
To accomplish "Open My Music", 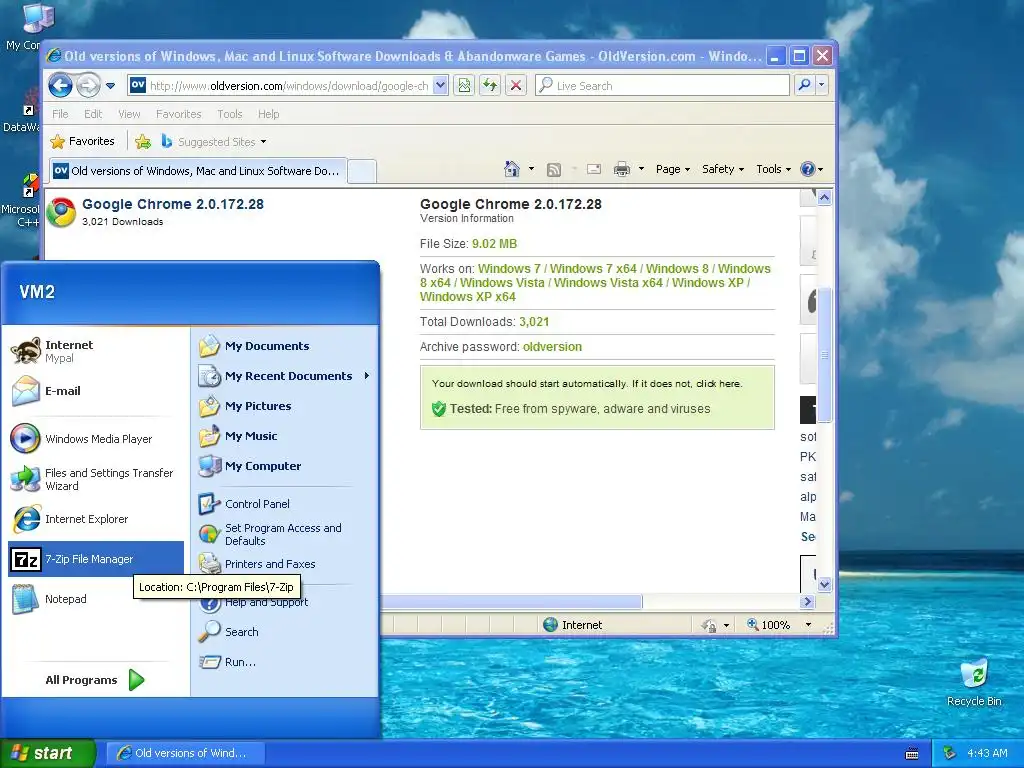I will 285,436.
